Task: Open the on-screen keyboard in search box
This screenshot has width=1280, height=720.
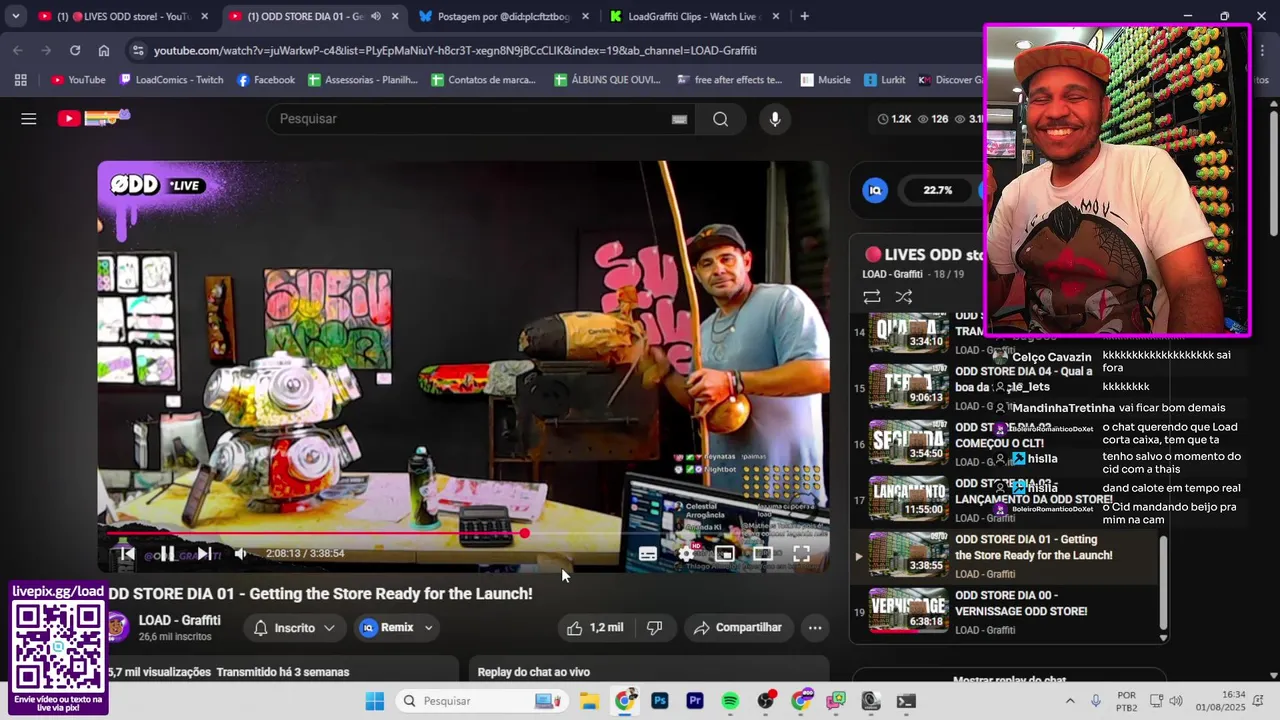Action: pyautogui.click(x=679, y=119)
